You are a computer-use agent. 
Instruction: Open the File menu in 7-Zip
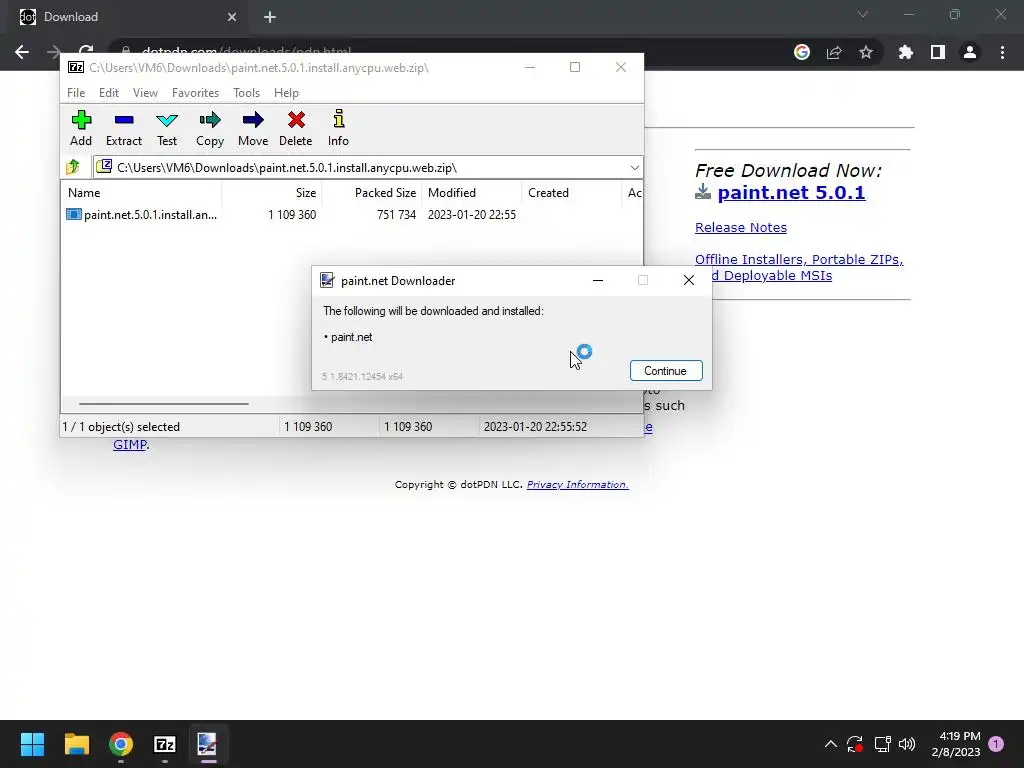[76, 93]
